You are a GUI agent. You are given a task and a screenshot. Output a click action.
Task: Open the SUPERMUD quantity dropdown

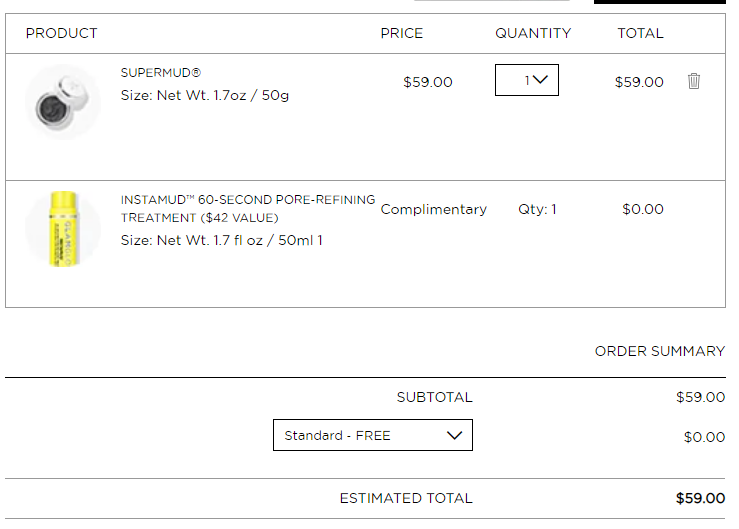[527, 80]
